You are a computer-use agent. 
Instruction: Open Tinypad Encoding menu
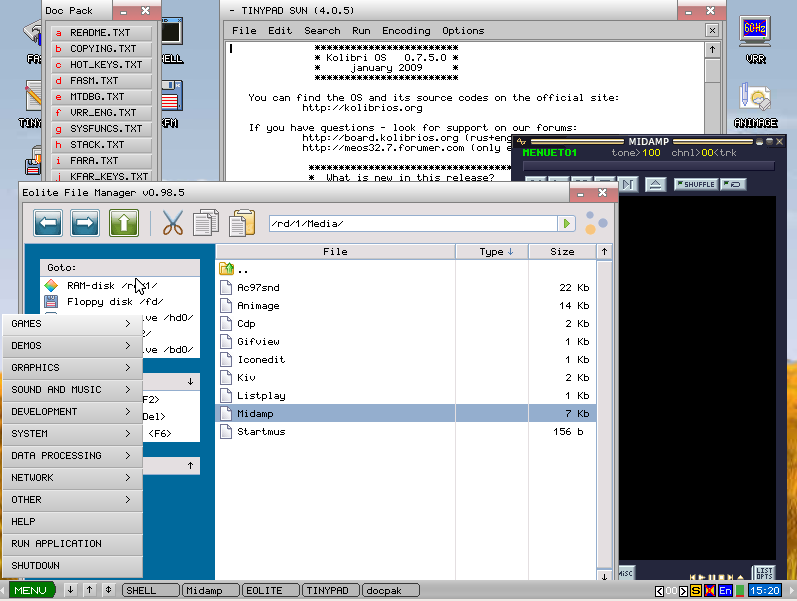[x=406, y=31]
